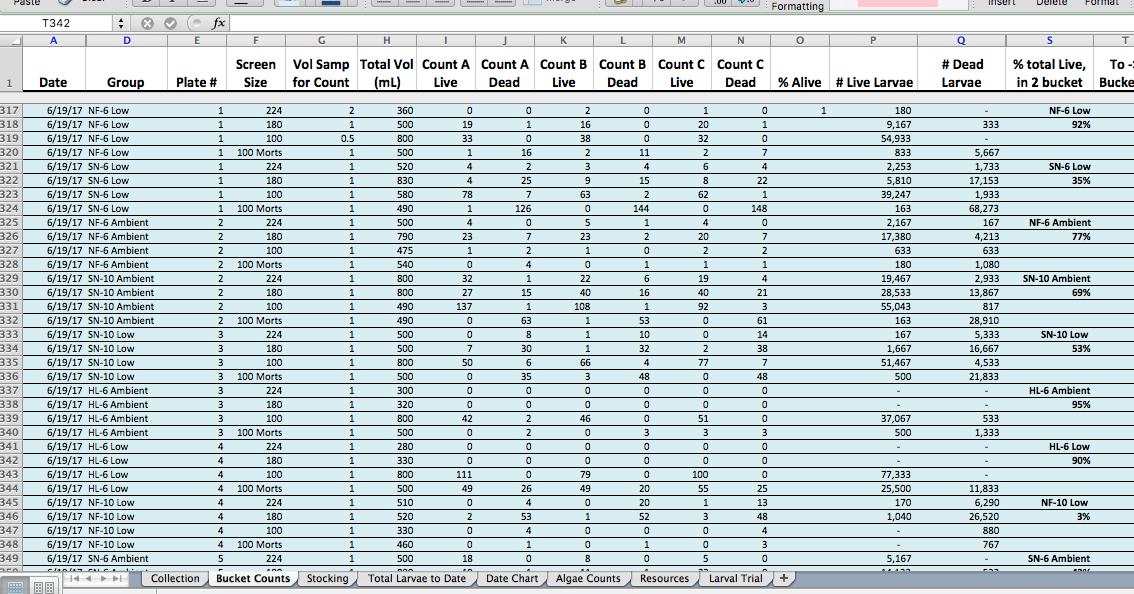Click the 0.5 Vol Samp cell in row 319
Viewport: 1134px width, 594px height.
click(x=321, y=139)
